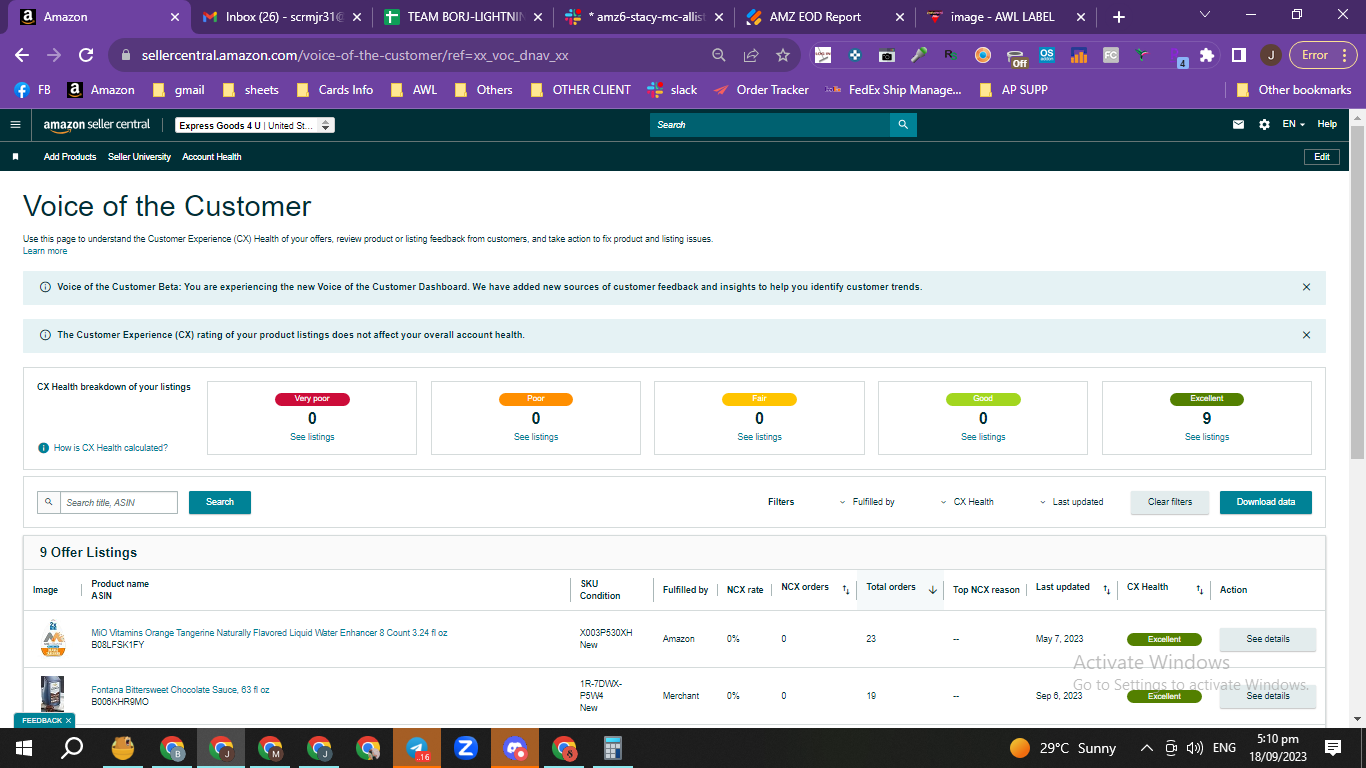See details for MiO Vitamins Orange Tangerine
Viewport: 1366px width, 768px height.
tap(1268, 639)
